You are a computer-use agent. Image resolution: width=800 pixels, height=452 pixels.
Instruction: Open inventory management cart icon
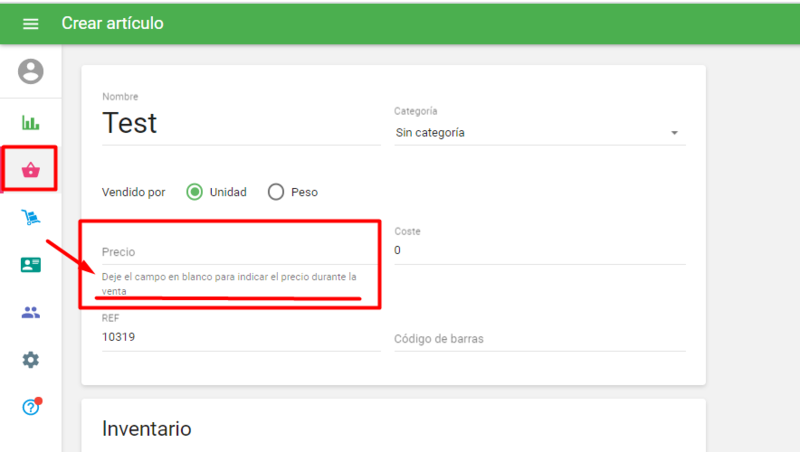31,218
